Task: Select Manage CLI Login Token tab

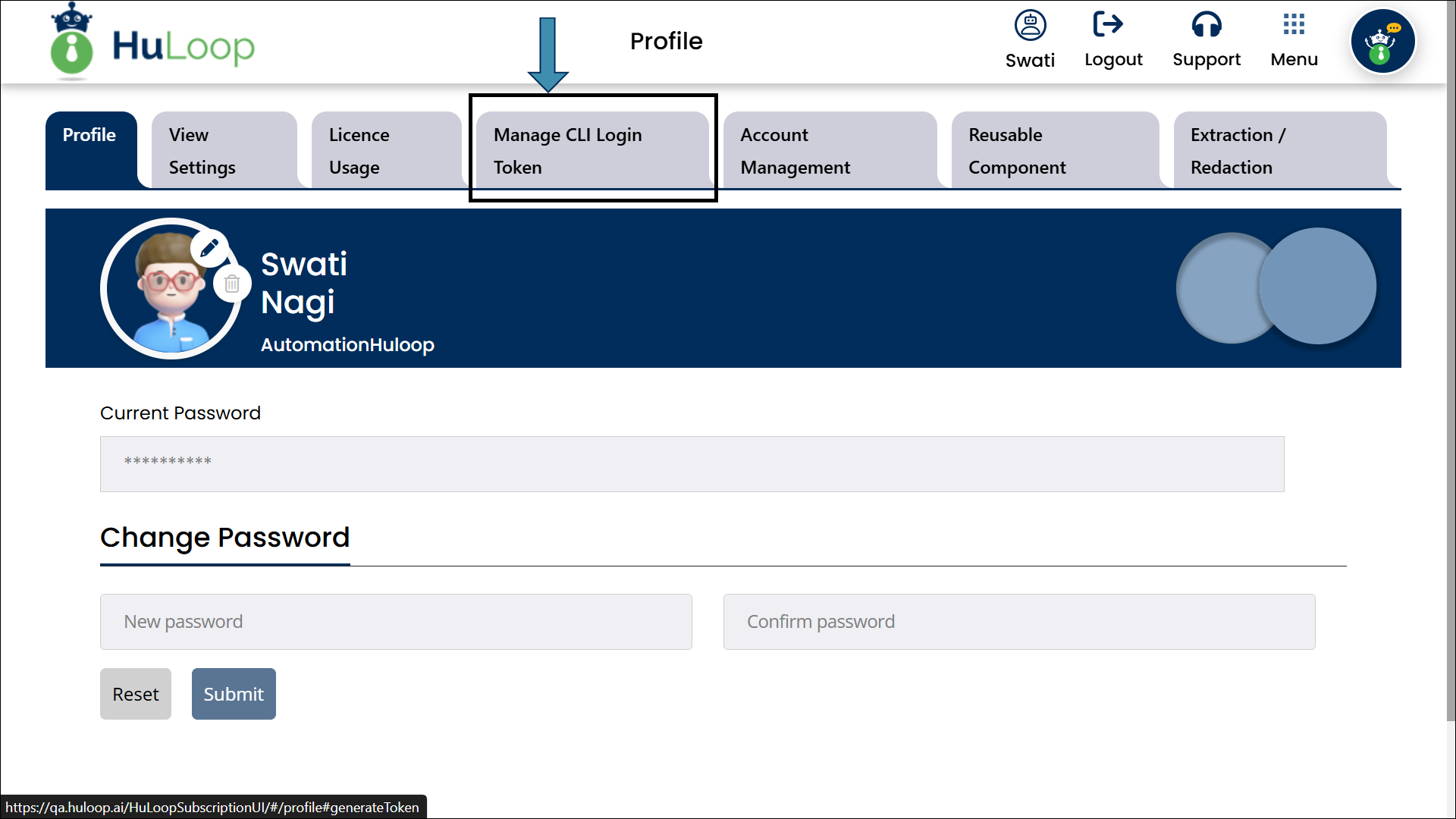Action: 591,150
